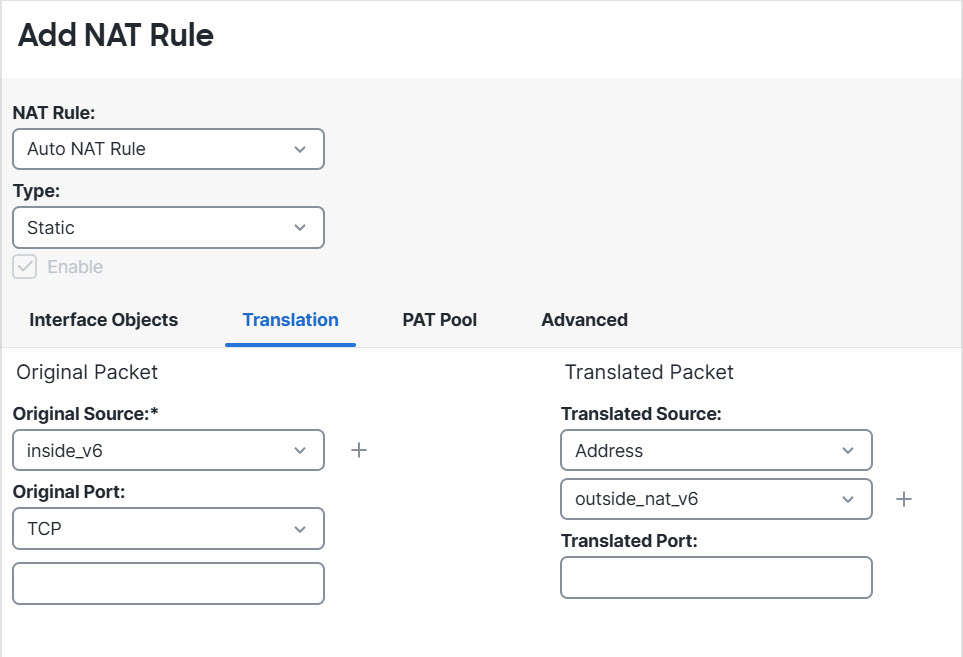Screen dimensions: 963x657
Task: Click the chevron arrow in Type selector
Action: [300, 228]
